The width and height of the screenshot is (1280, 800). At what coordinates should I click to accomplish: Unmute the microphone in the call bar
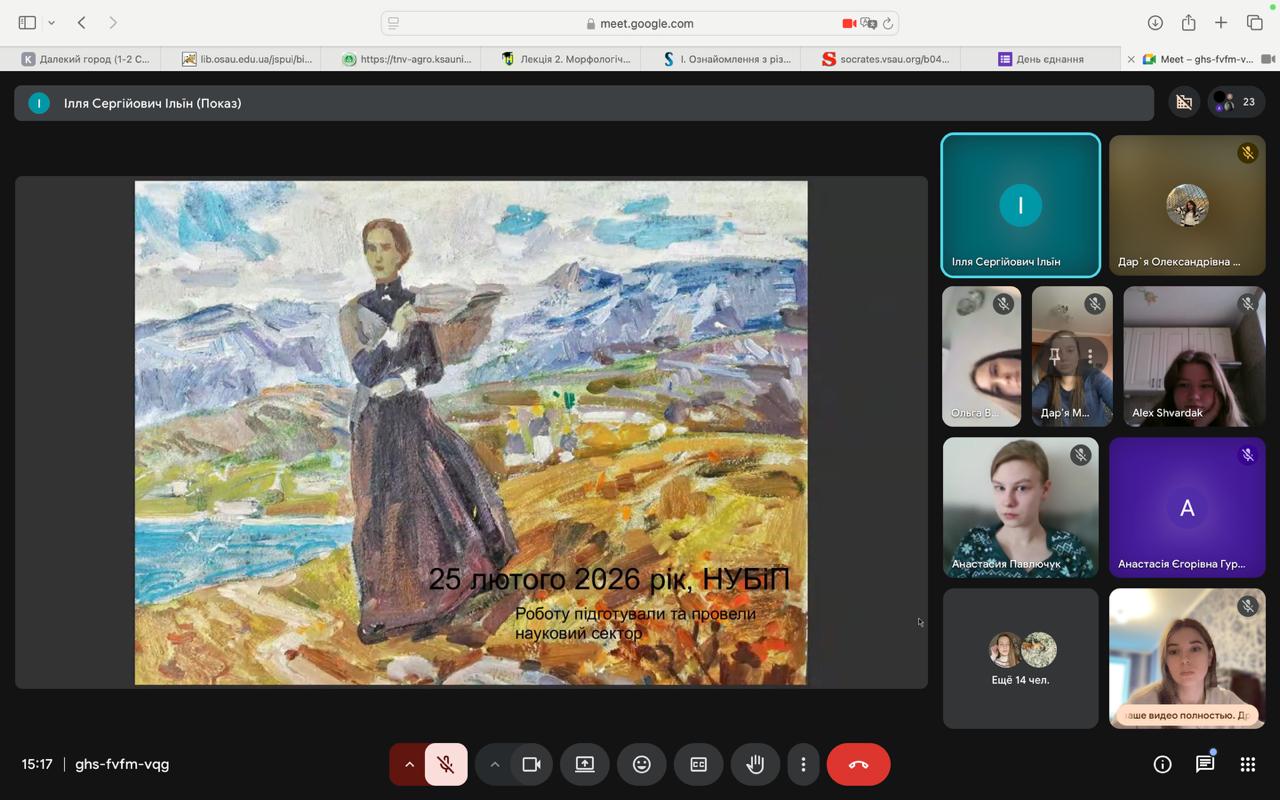pyautogui.click(x=447, y=765)
